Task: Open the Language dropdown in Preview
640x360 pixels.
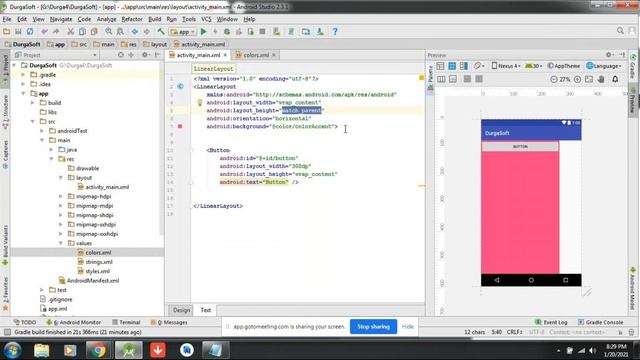Action: click(x=604, y=66)
